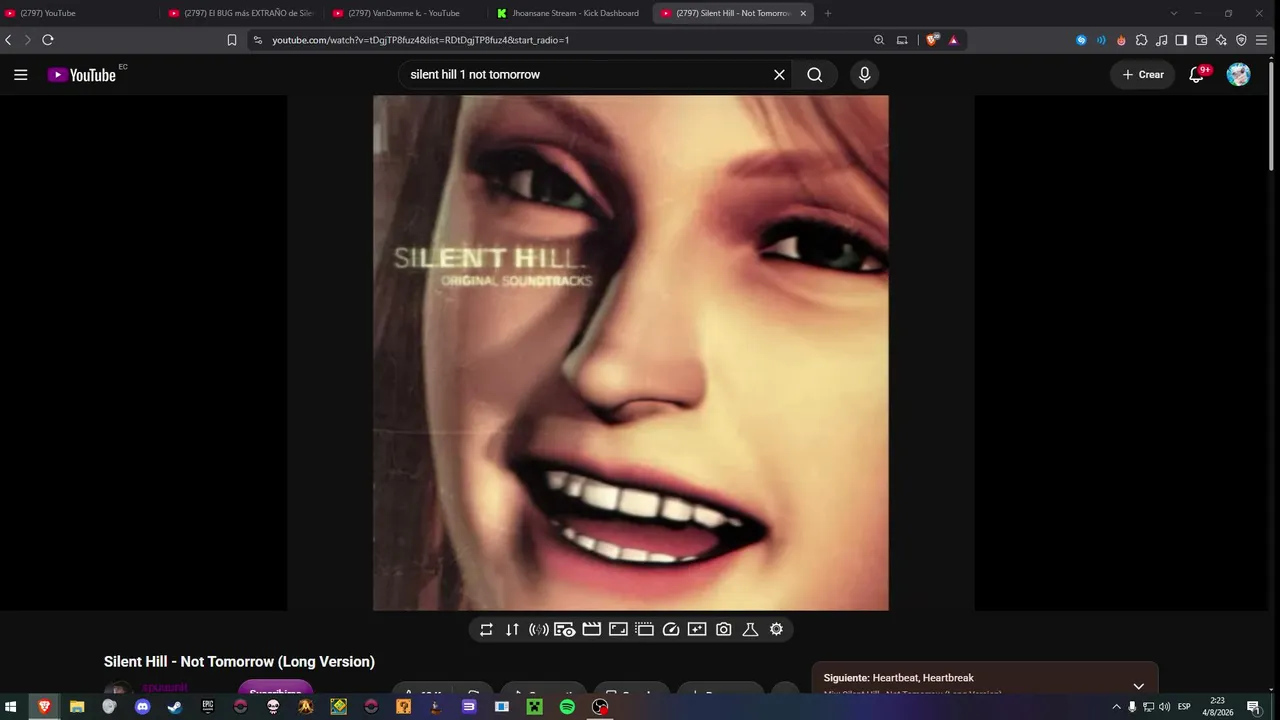Open the media control music note
The height and width of the screenshot is (720, 1280).
click(x=1161, y=40)
